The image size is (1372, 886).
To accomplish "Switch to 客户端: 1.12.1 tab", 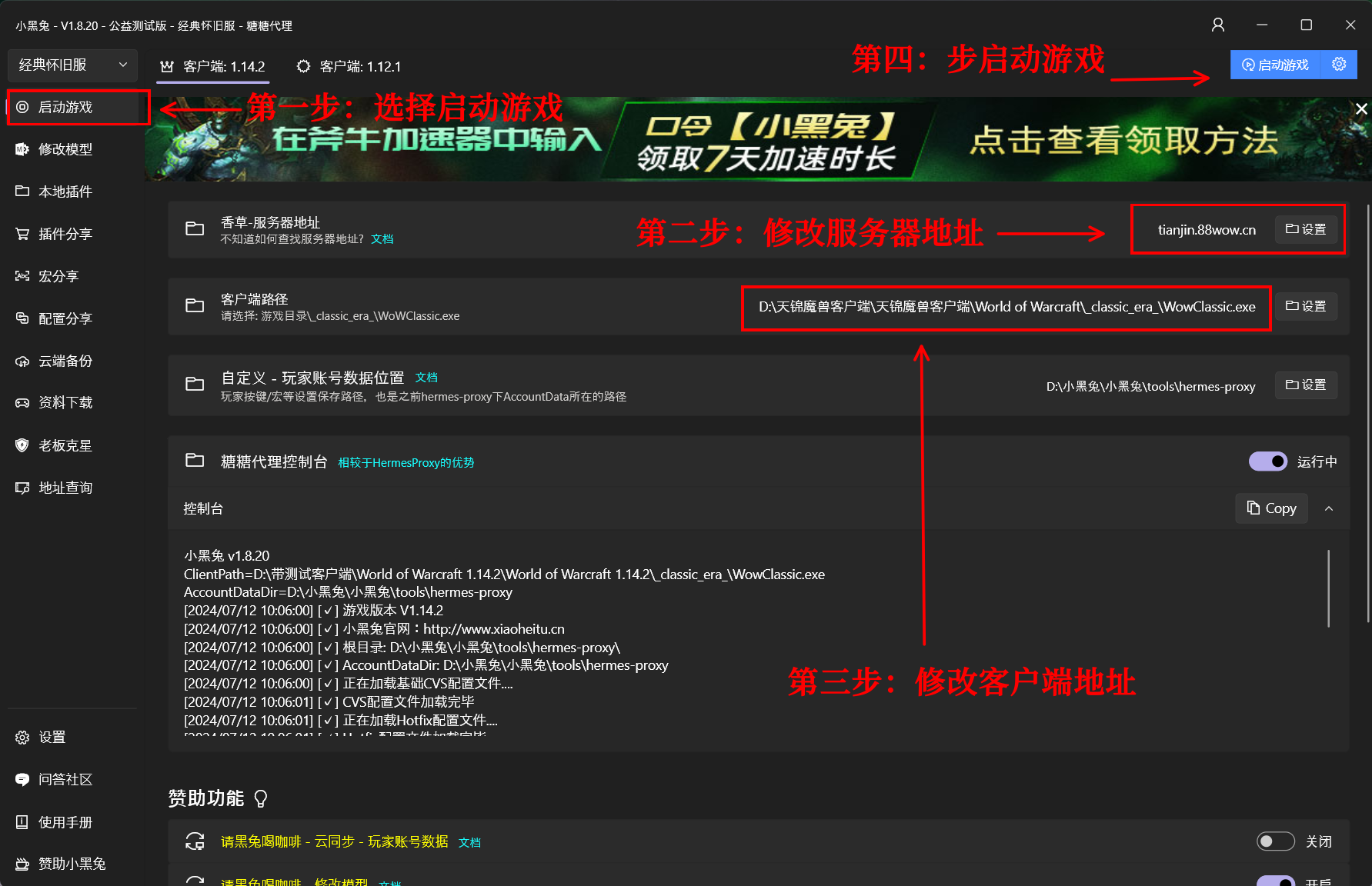I will pos(349,67).
